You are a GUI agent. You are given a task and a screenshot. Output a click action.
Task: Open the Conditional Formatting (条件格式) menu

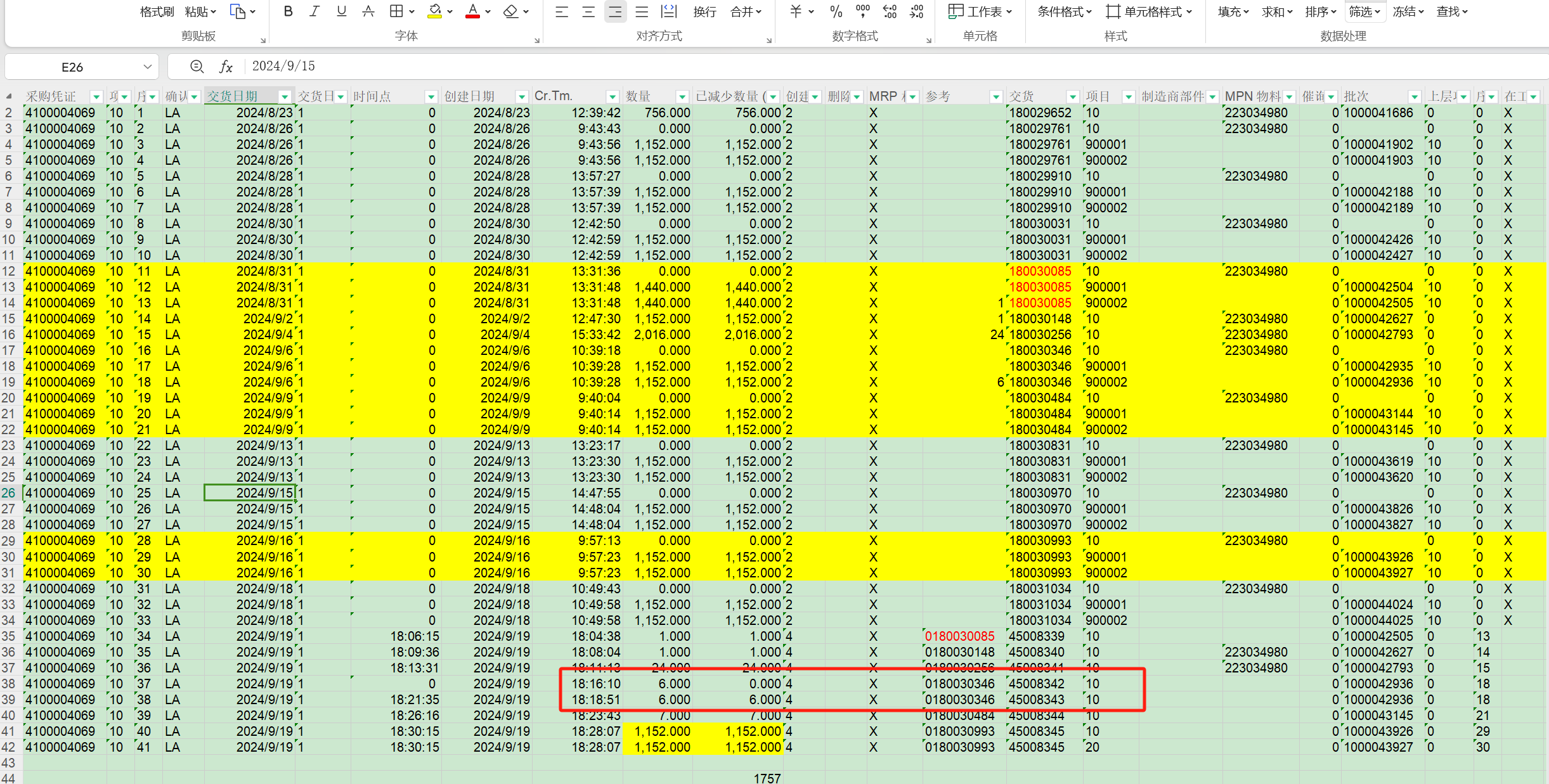pyautogui.click(x=1065, y=11)
